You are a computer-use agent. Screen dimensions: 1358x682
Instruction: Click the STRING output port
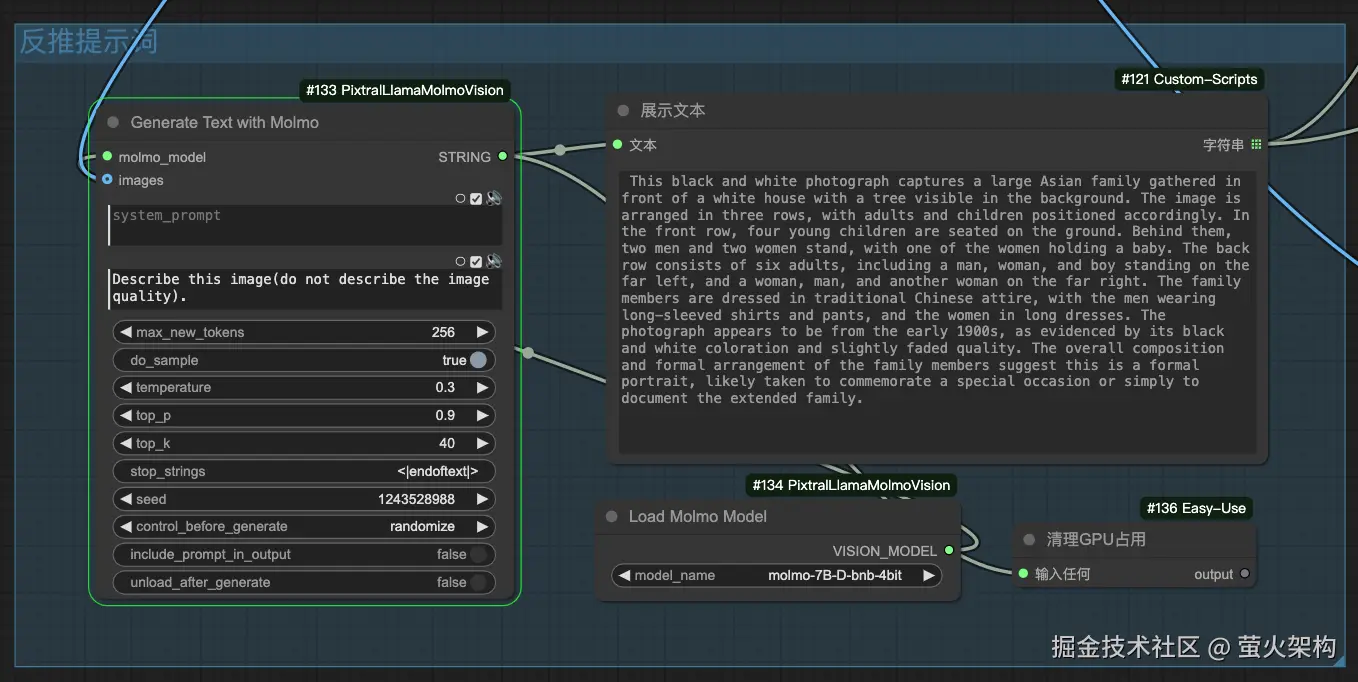[x=502, y=156]
